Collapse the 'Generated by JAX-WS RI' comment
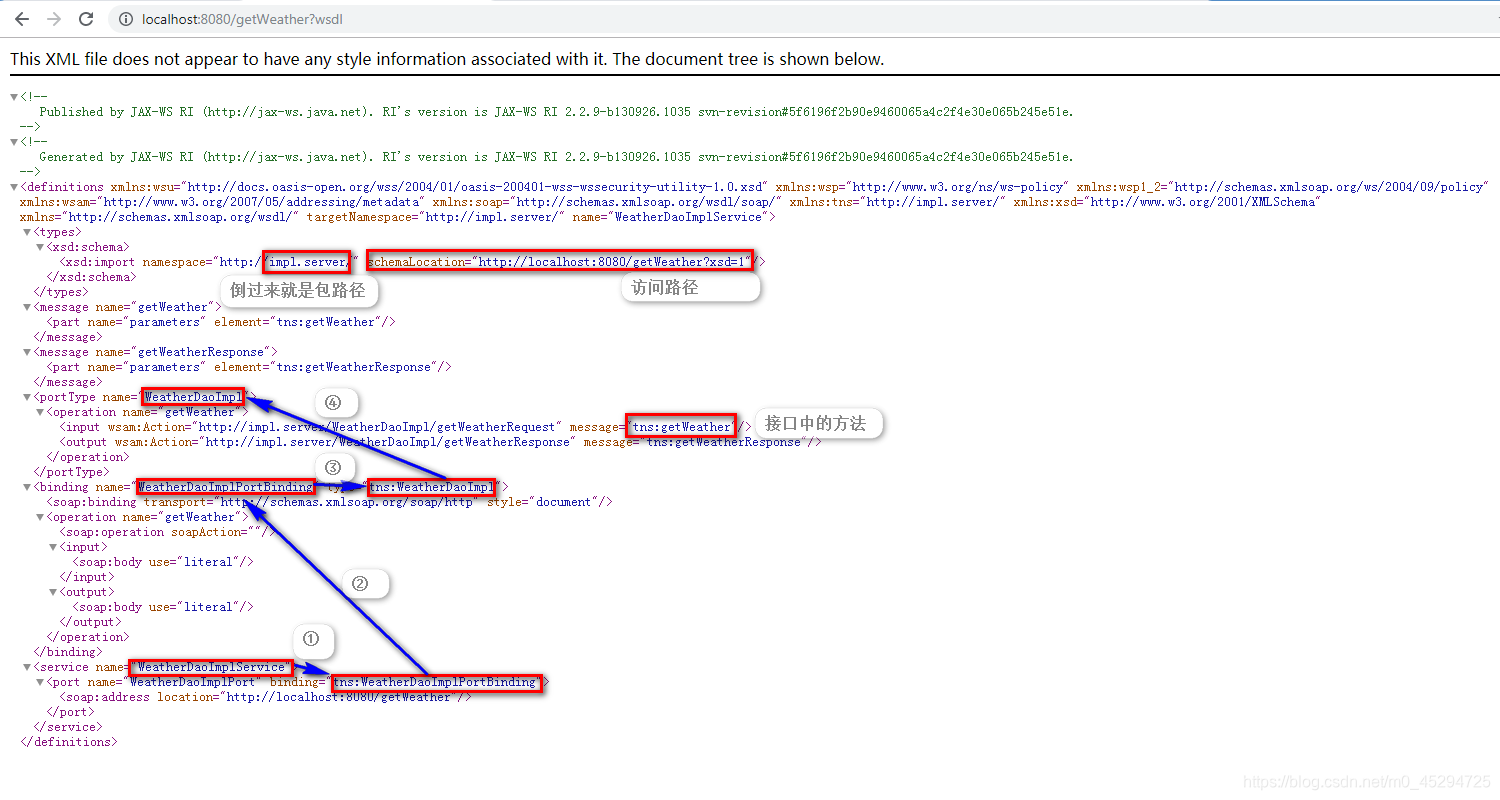The image size is (1500, 800). click(14, 142)
